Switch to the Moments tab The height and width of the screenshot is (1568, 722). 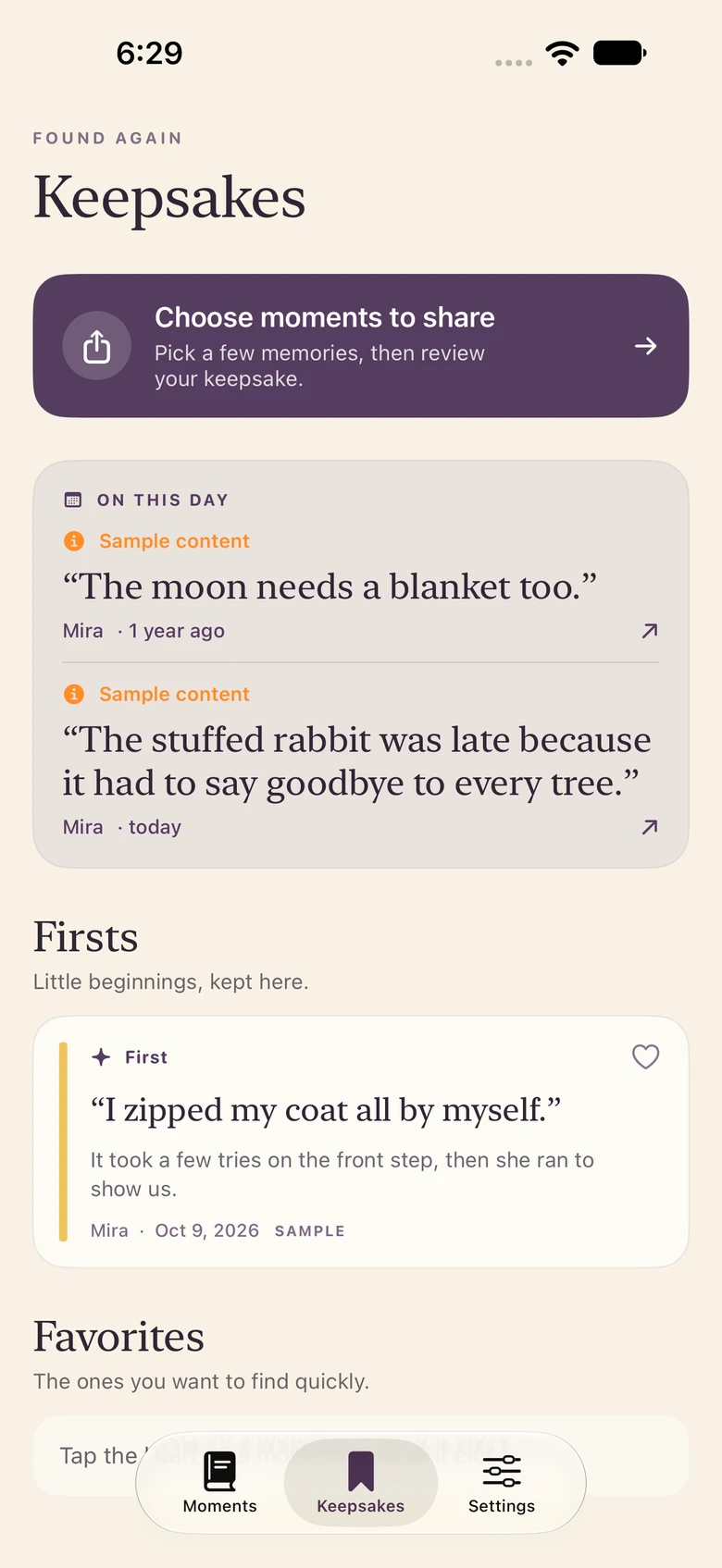tap(219, 1482)
